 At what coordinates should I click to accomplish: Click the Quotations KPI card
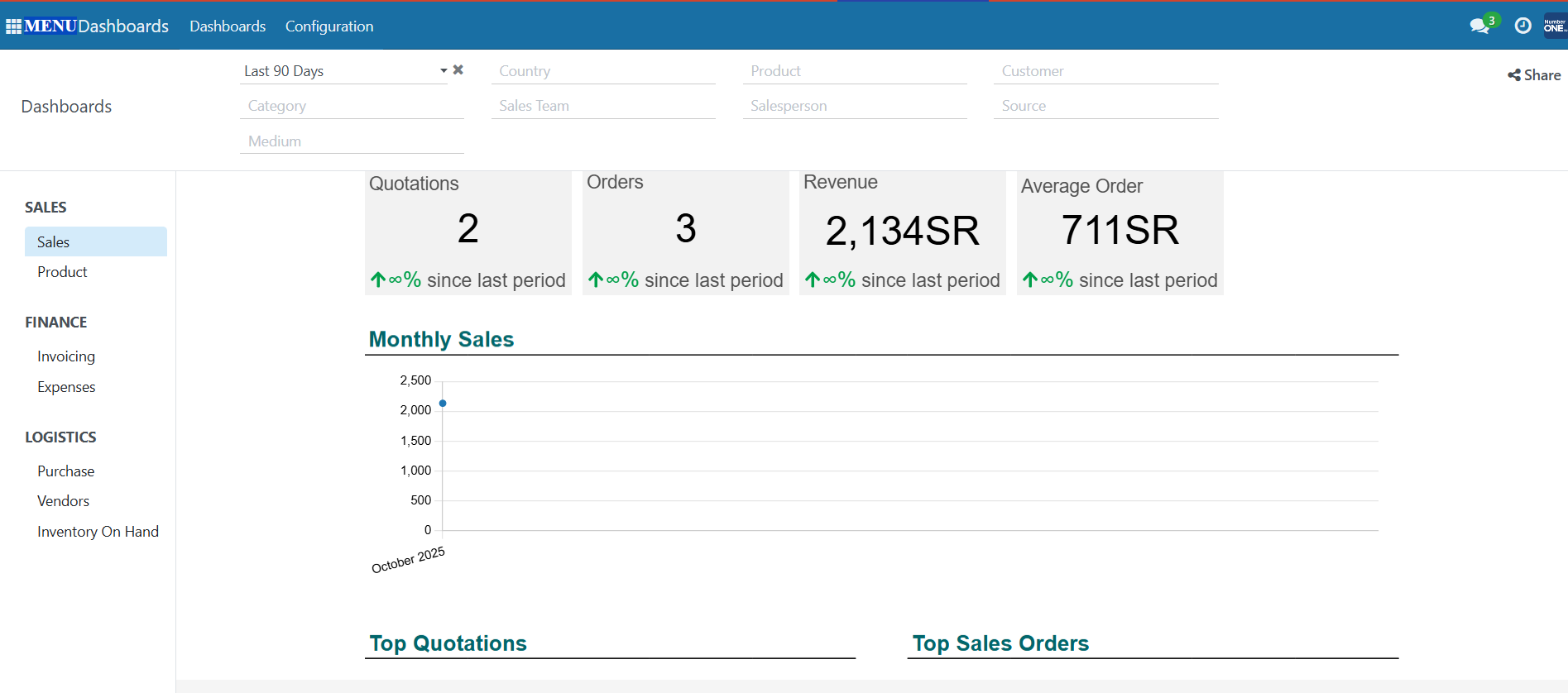tap(468, 232)
